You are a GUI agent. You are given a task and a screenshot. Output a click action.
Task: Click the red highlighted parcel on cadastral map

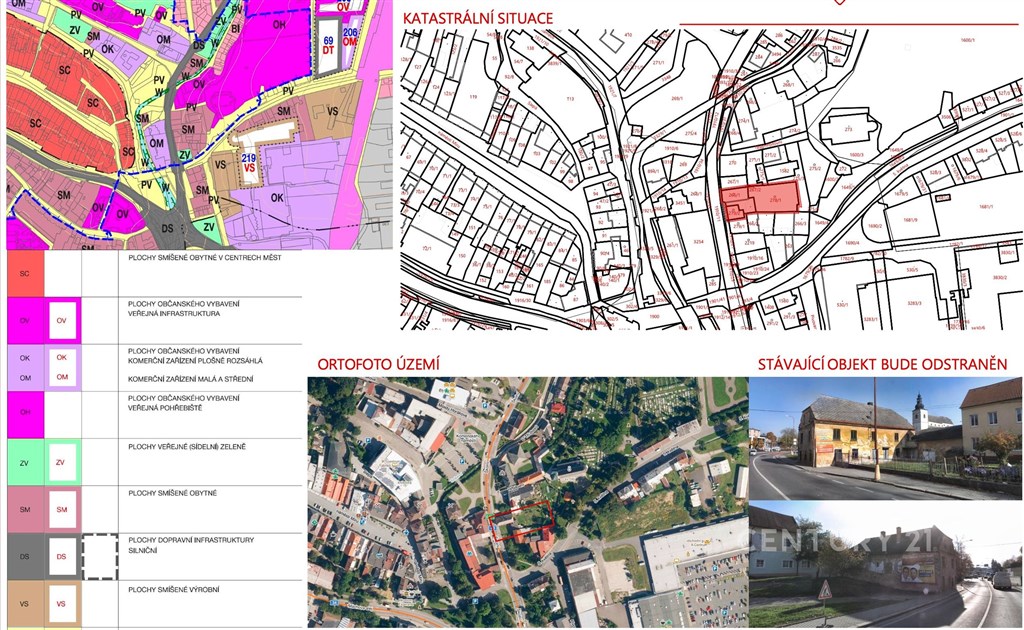(762, 199)
